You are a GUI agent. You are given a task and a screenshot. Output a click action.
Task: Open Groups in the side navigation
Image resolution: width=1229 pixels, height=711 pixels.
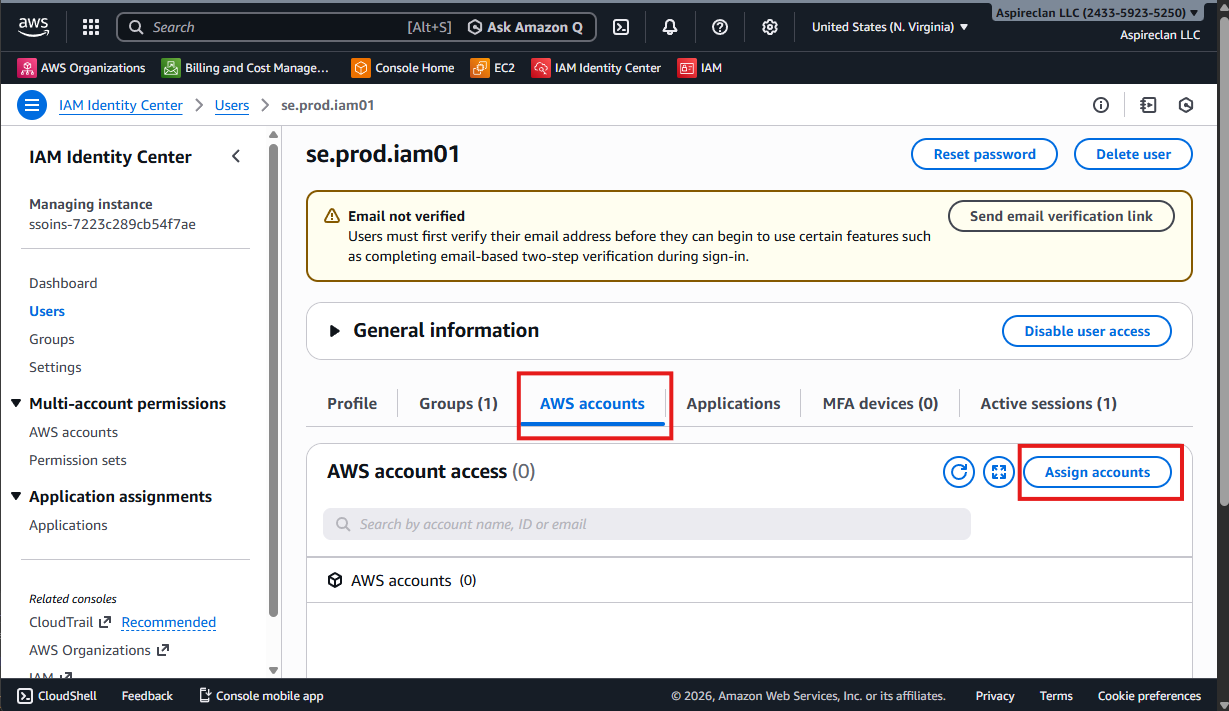coord(52,339)
